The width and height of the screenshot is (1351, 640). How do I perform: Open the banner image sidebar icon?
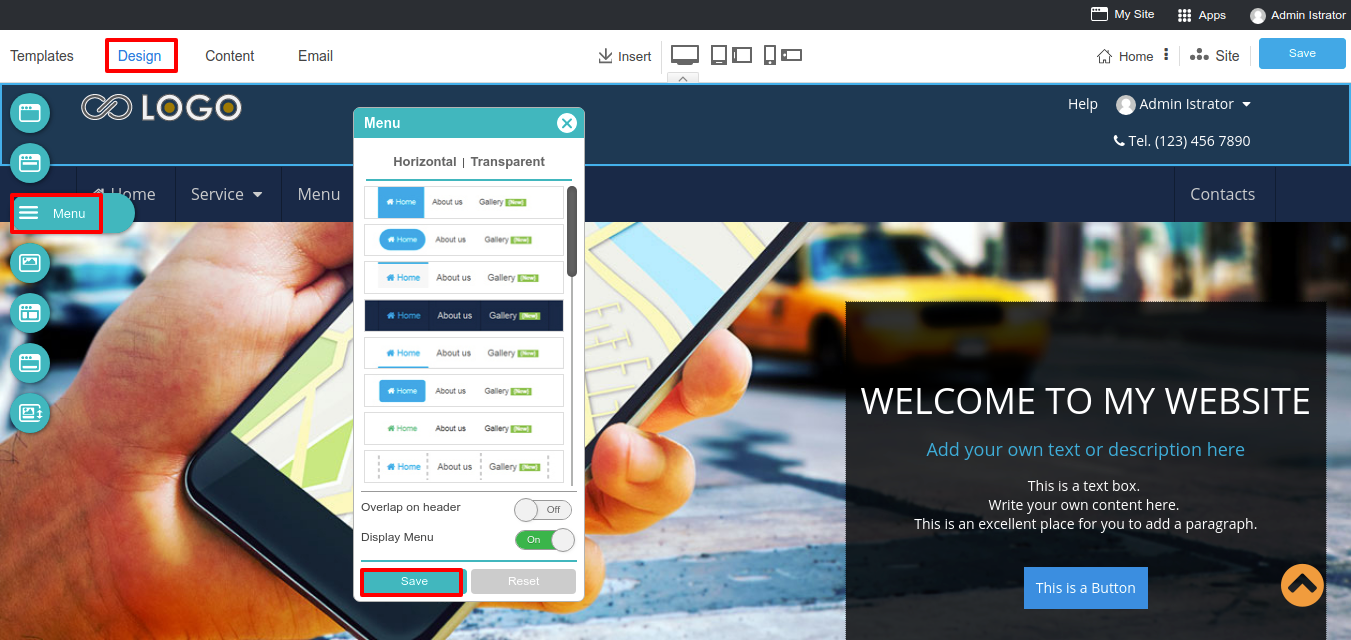pyautogui.click(x=30, y=263)
